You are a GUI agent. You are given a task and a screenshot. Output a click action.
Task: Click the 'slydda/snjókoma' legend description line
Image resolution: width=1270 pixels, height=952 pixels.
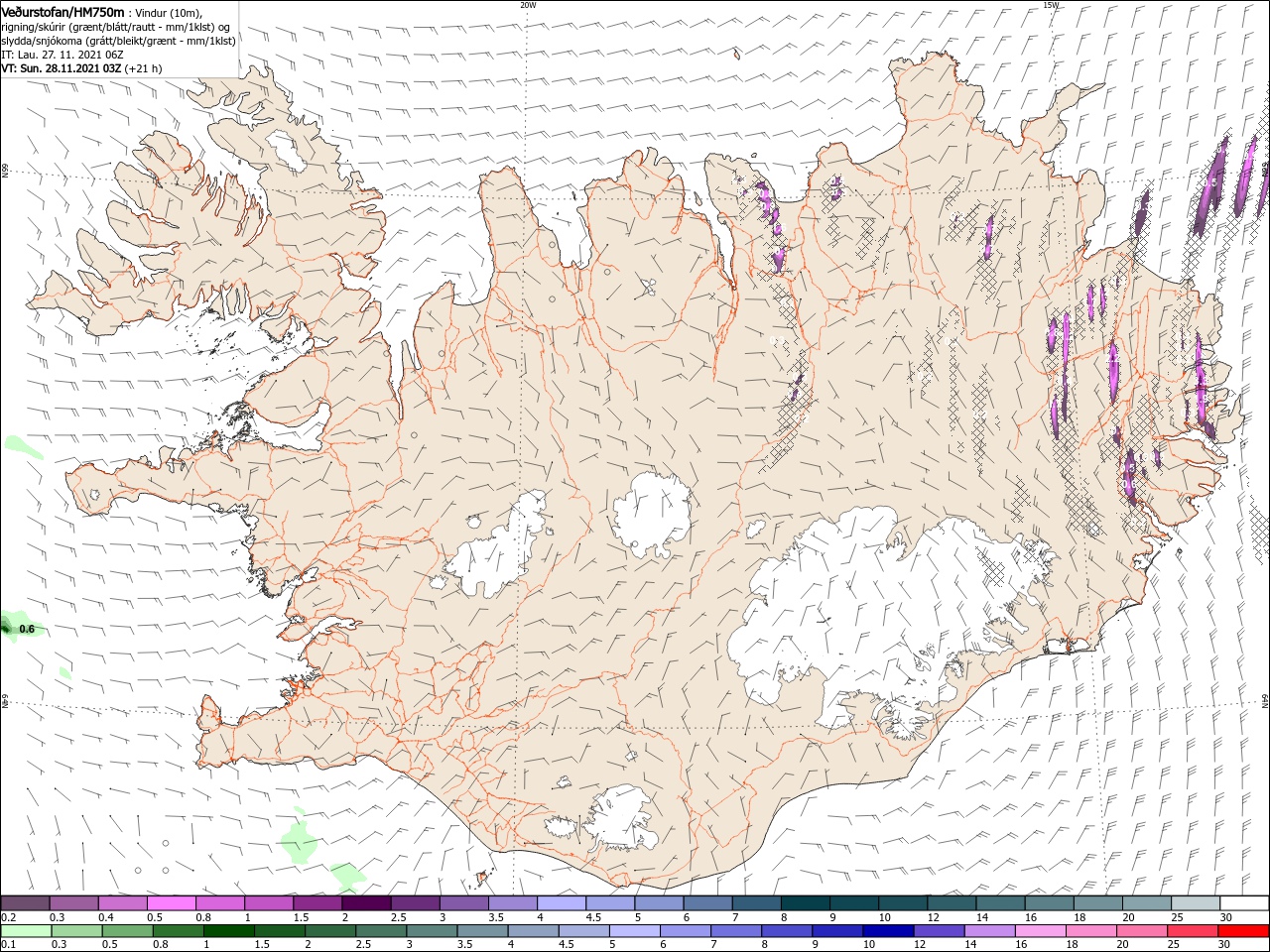[118, 41]
